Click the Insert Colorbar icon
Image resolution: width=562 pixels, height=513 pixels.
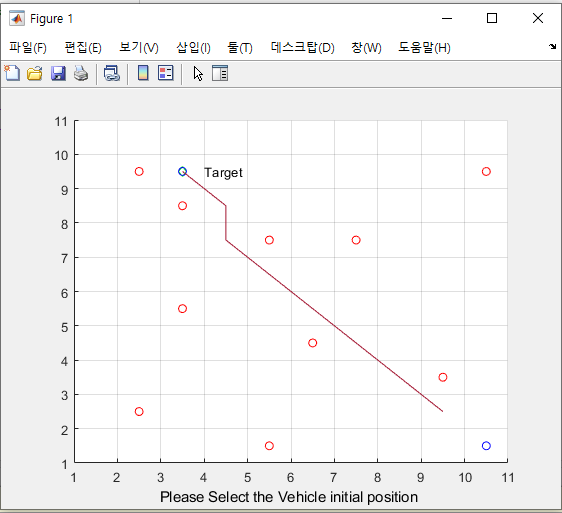(x=143, y=73)
